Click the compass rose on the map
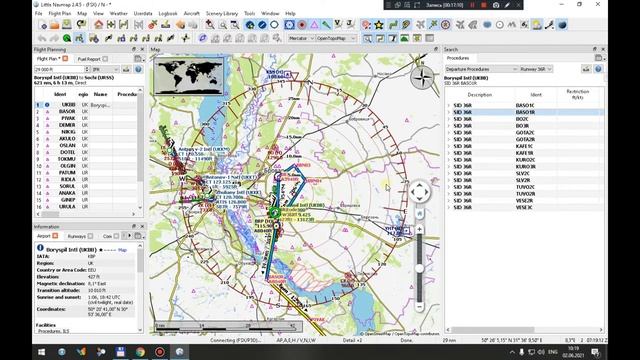The image size is (640, 360). 422,77
